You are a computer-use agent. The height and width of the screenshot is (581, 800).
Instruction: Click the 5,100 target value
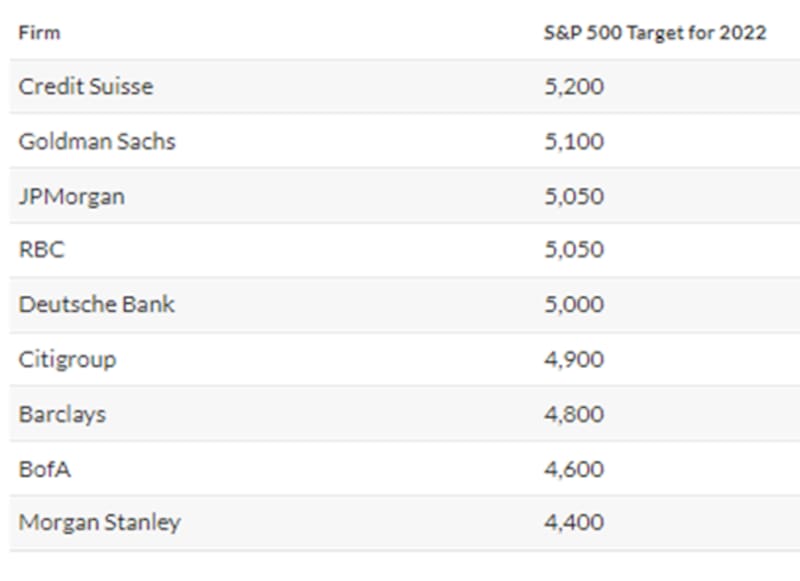click(x=574, y=141)
